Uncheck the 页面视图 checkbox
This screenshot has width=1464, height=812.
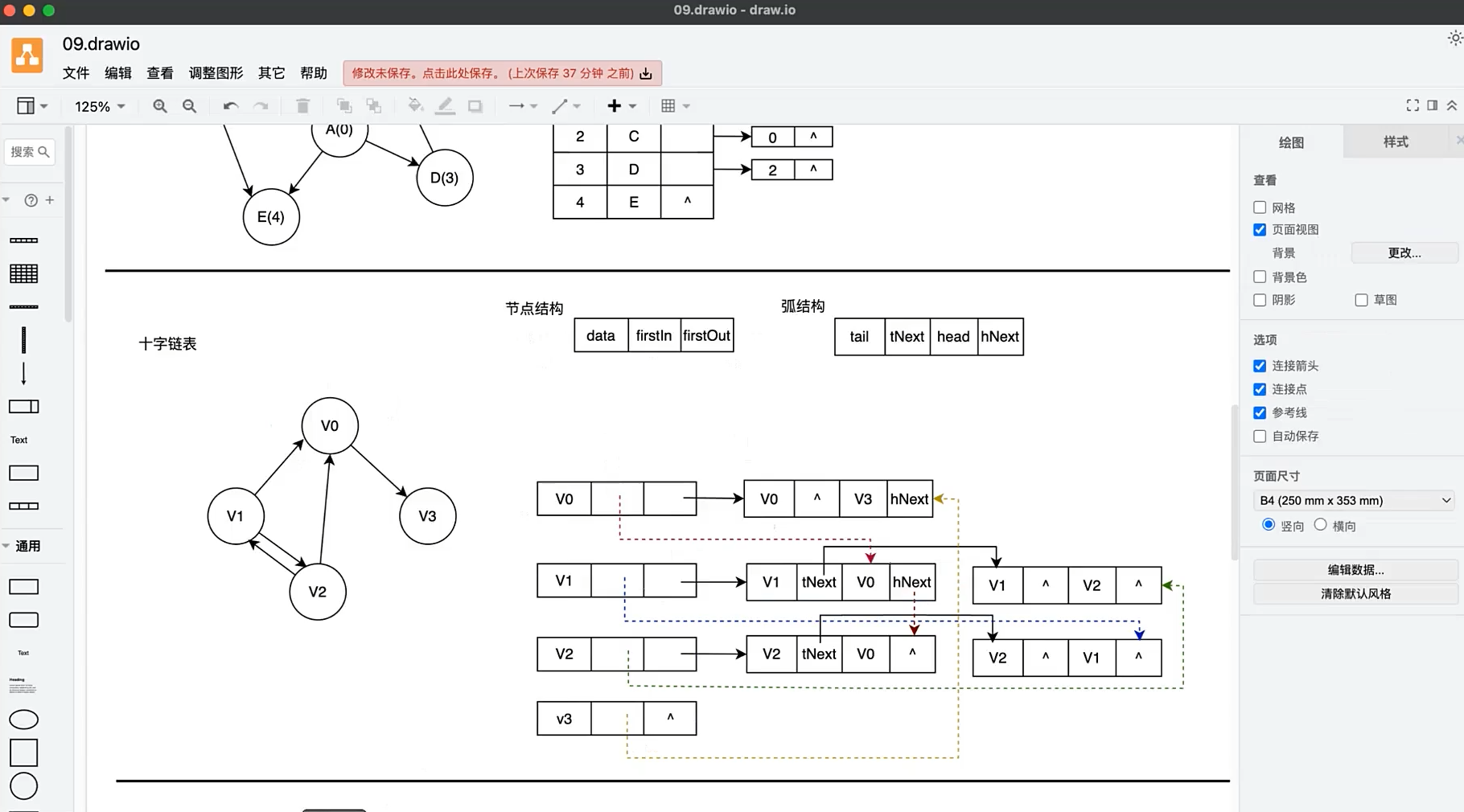[x=1260, y=230]
